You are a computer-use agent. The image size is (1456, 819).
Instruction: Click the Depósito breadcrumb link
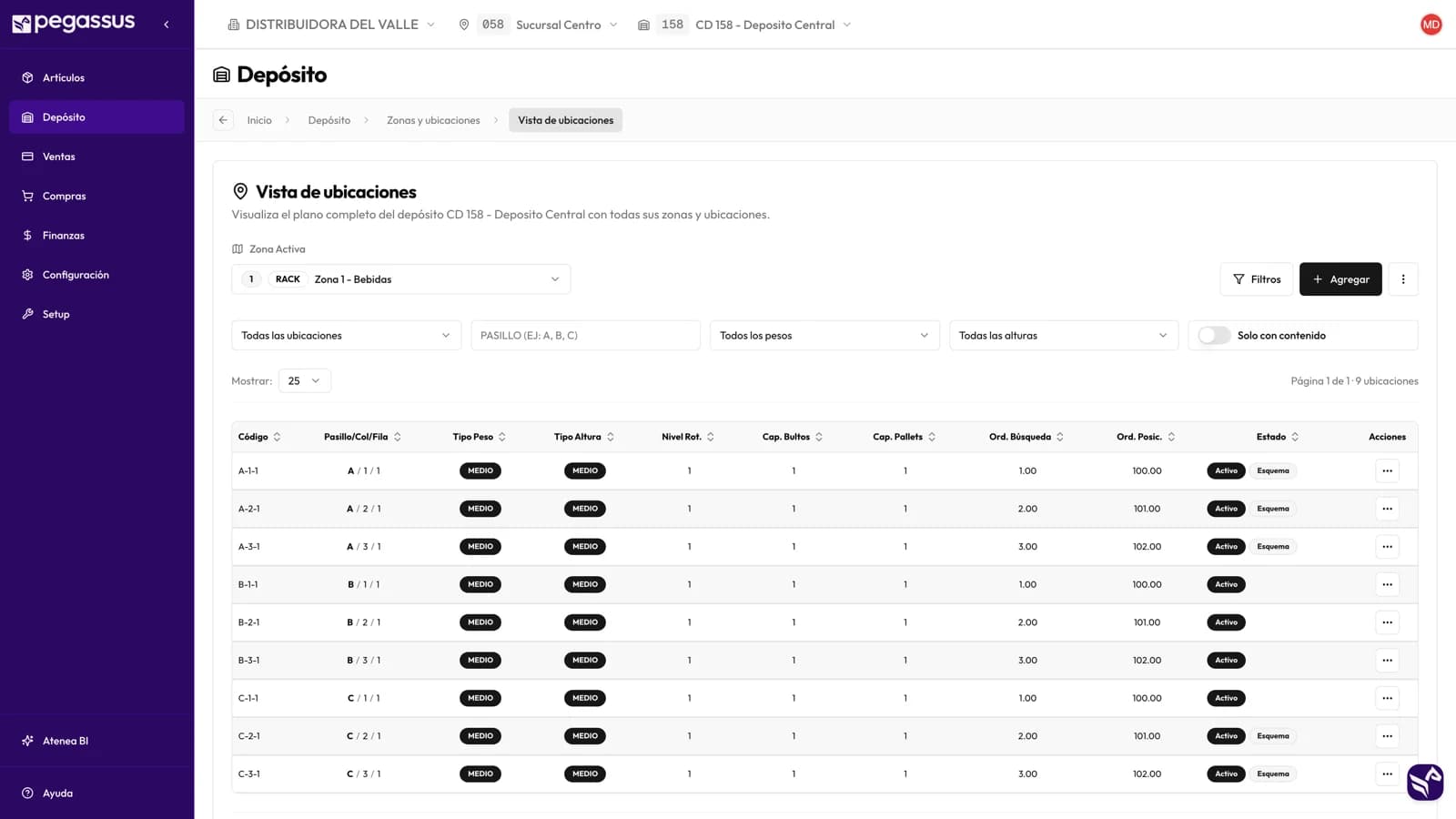pyautogui.click(x=329, y=120)
